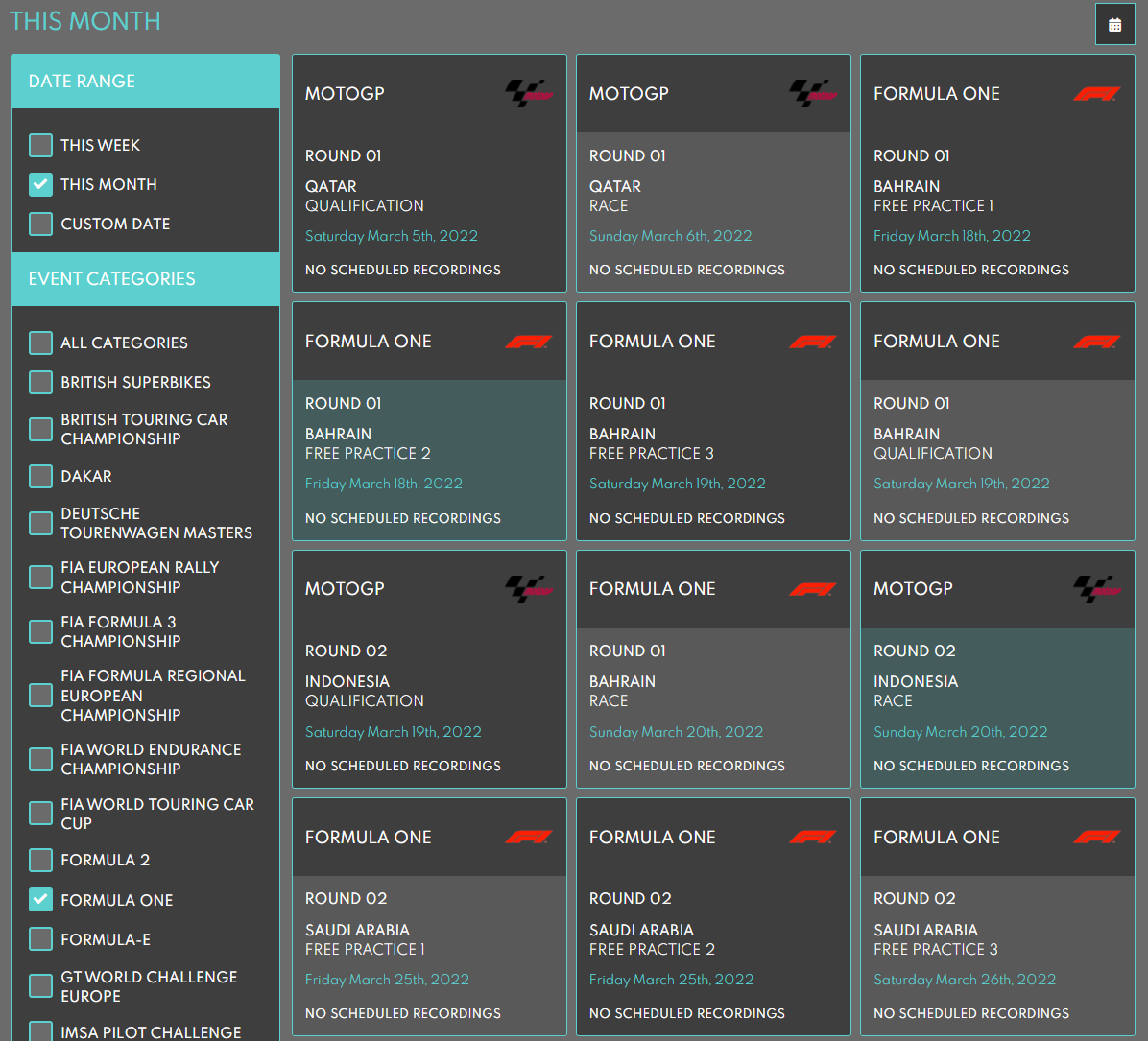Click F1 logo on Saudi Arabia Free Practice 3 card
This screenshot has height=1041, width=1148.
coord(1097,837)
